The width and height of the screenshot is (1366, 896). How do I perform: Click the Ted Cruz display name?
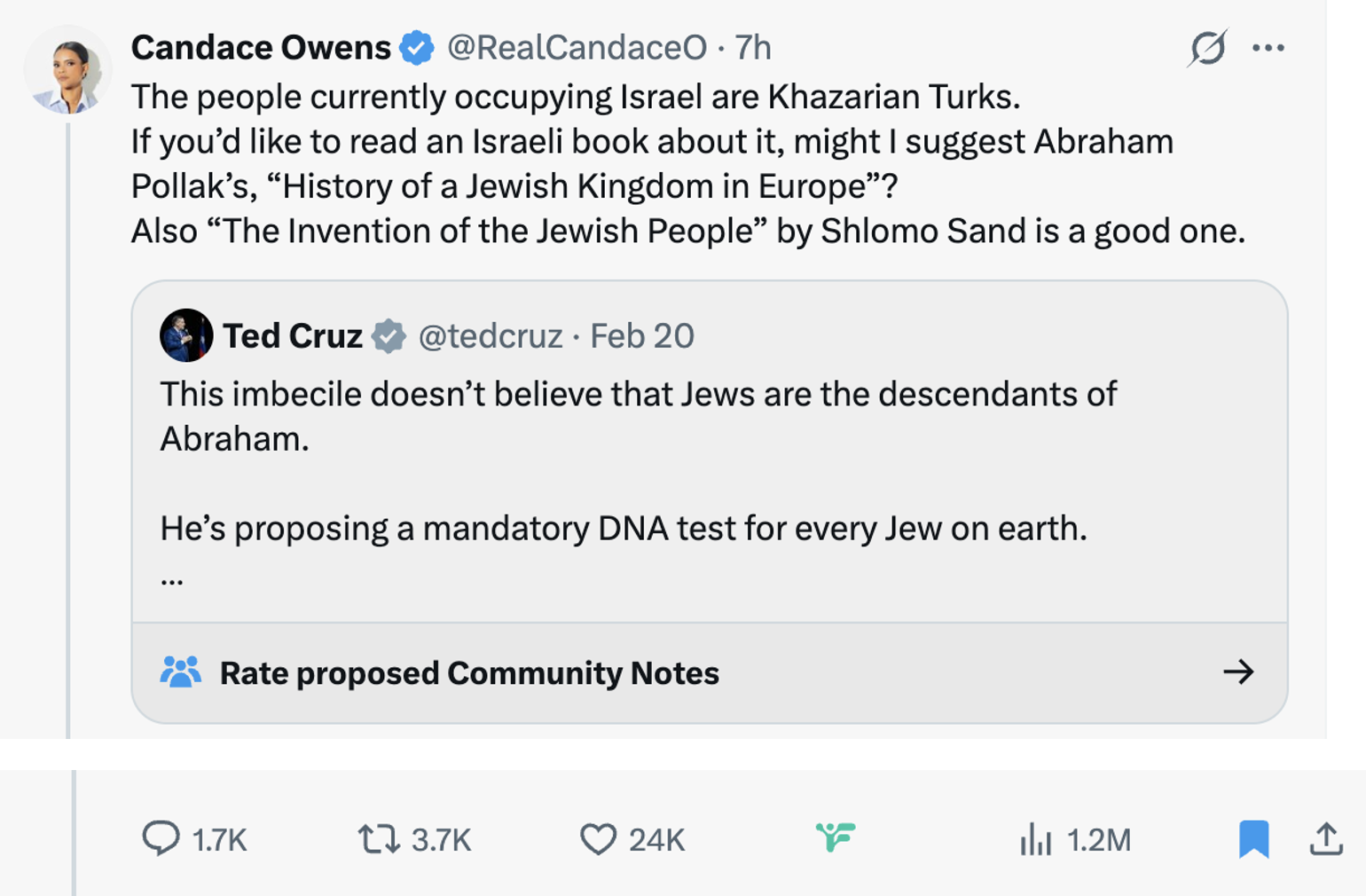point(293,336)
